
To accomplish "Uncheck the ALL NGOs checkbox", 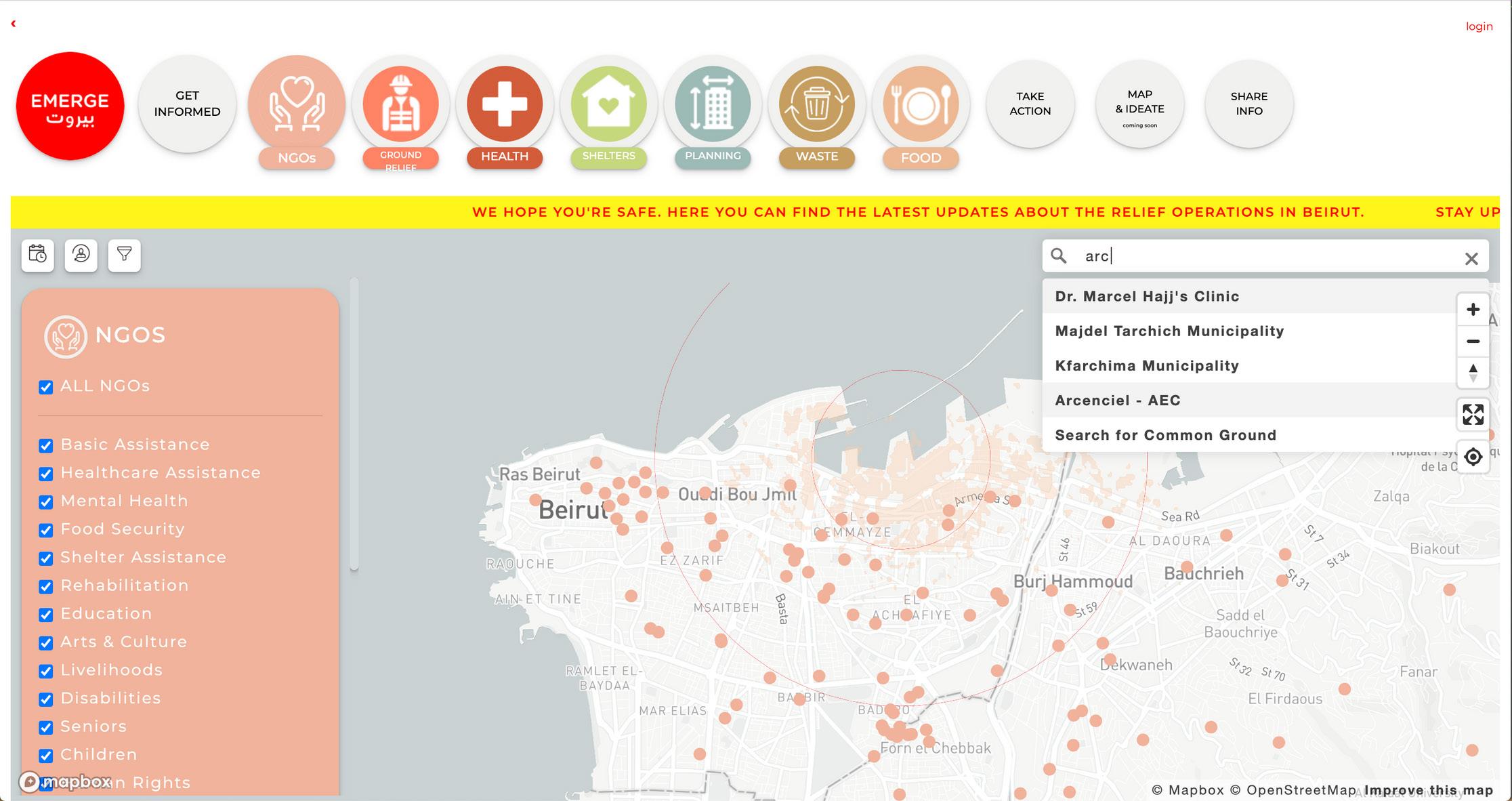I will 46,387.
